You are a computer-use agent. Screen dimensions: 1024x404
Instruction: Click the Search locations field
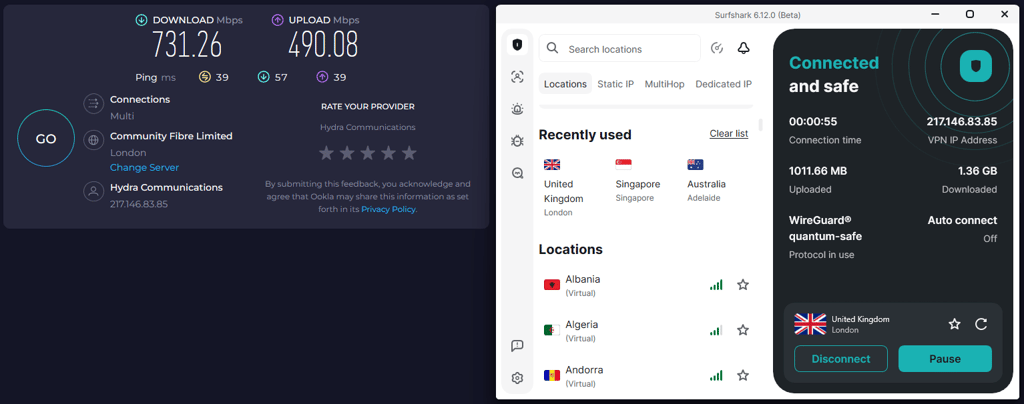(x=620, y=48)
